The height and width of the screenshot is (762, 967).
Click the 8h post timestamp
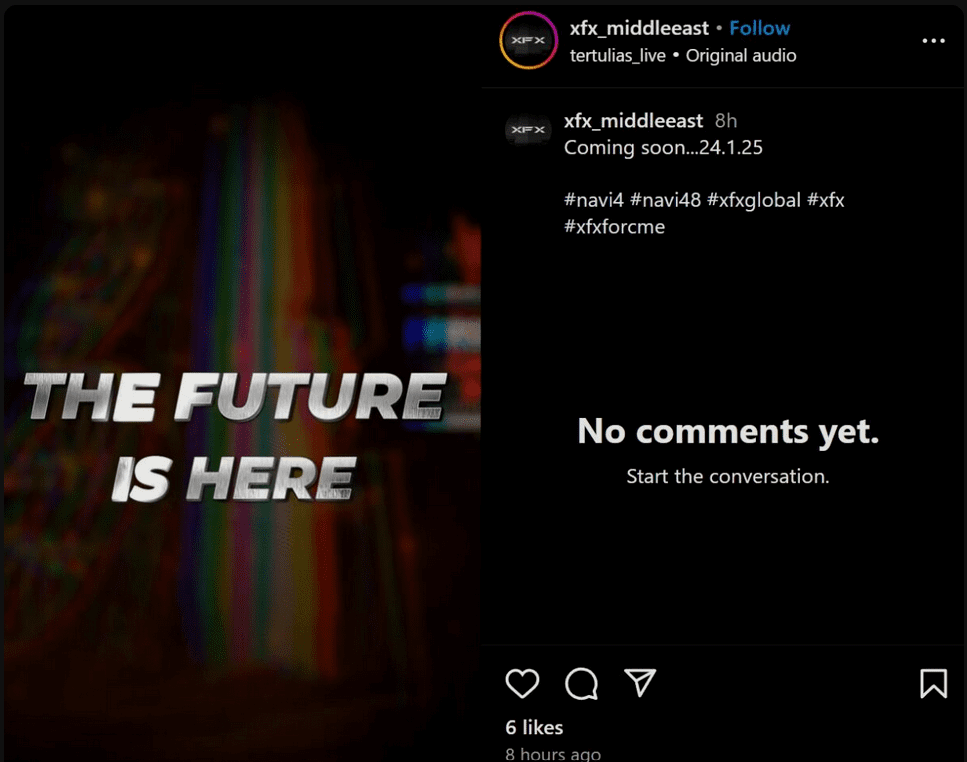point(726,120)
